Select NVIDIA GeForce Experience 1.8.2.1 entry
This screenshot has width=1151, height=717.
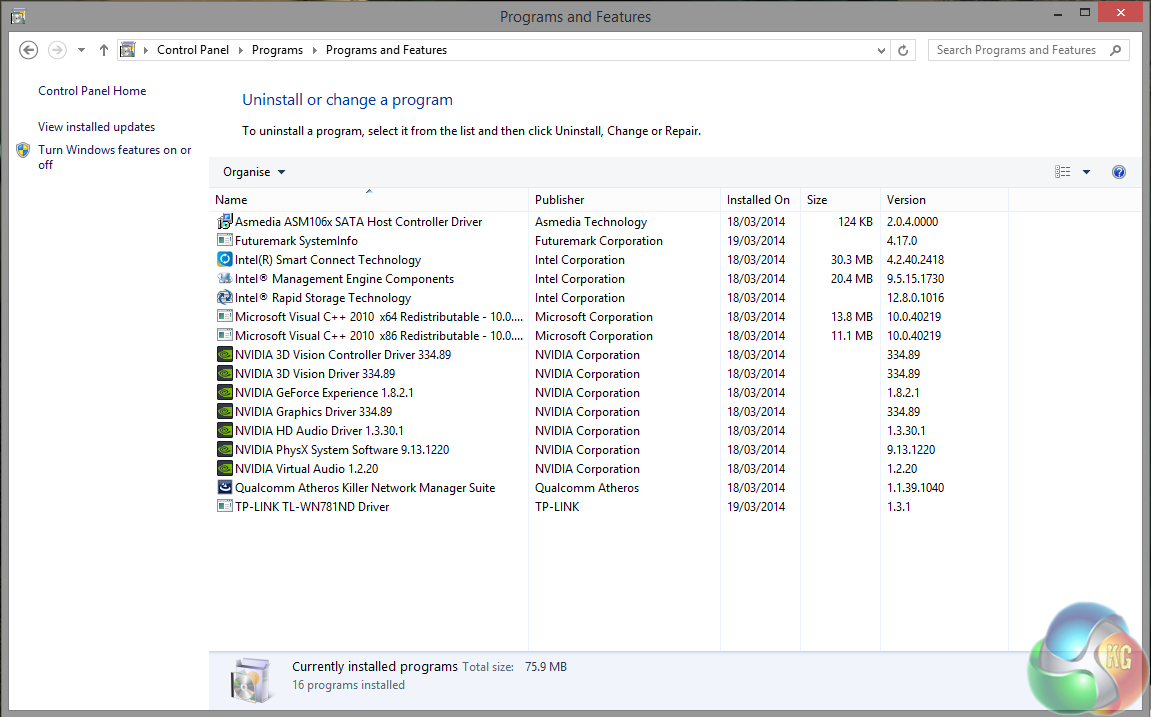pos(324,393)
